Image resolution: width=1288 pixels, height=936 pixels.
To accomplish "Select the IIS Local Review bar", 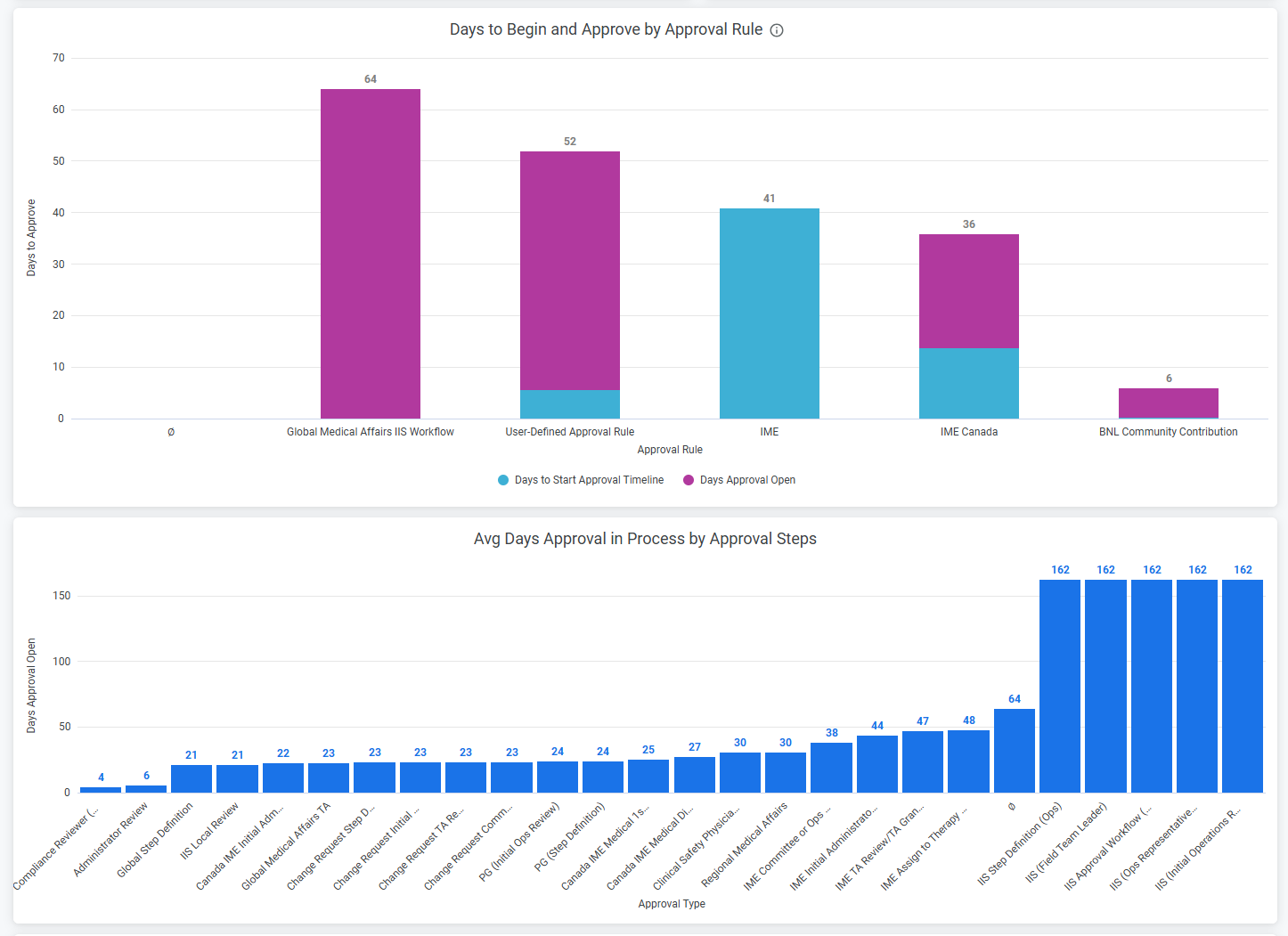I will coord(238,778).
